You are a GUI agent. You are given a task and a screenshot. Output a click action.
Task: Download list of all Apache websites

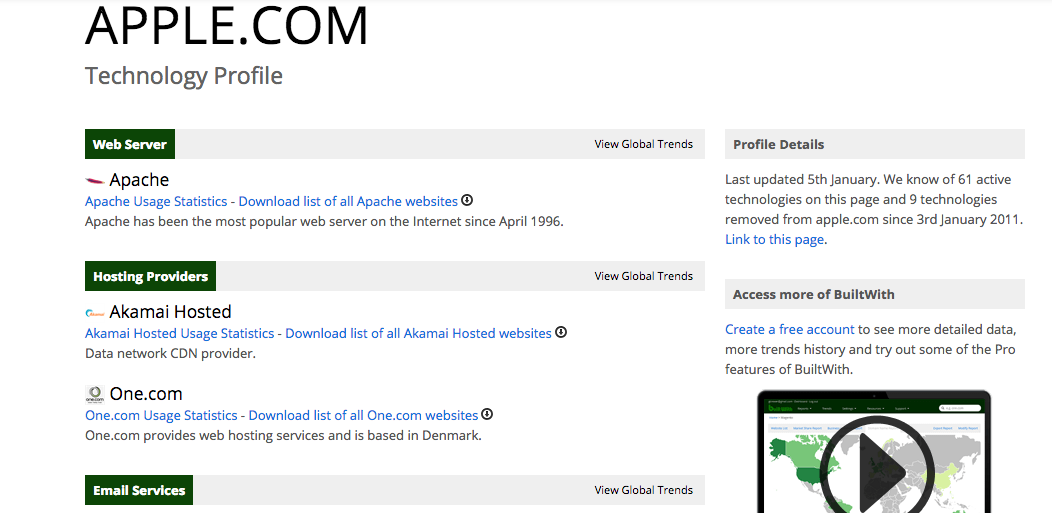click(x=348, y=201)
